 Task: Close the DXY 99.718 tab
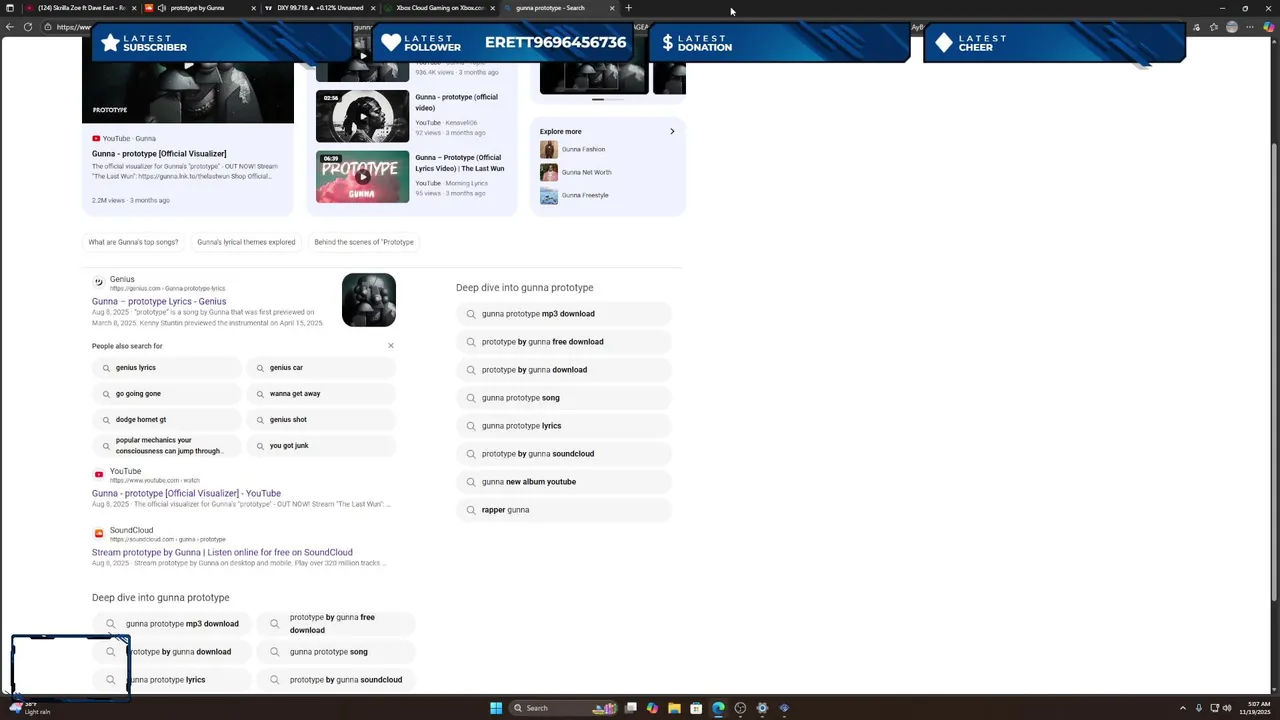374,8
